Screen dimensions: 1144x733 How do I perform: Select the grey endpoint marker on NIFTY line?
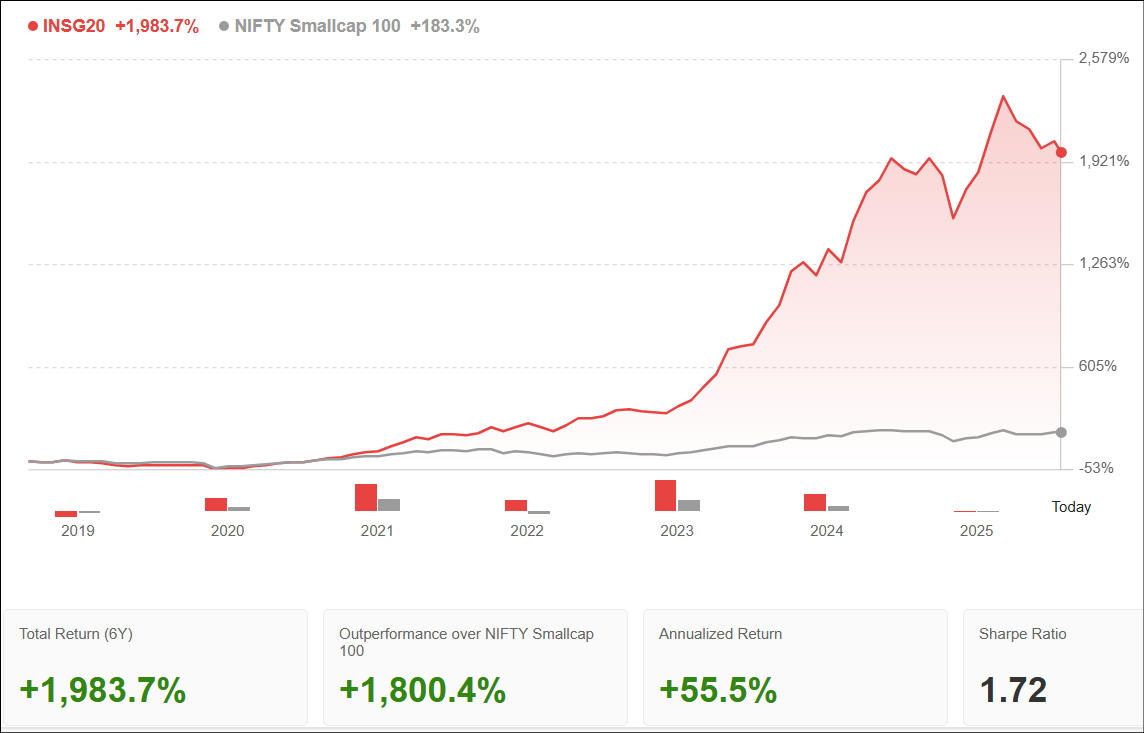[1061, 432]
